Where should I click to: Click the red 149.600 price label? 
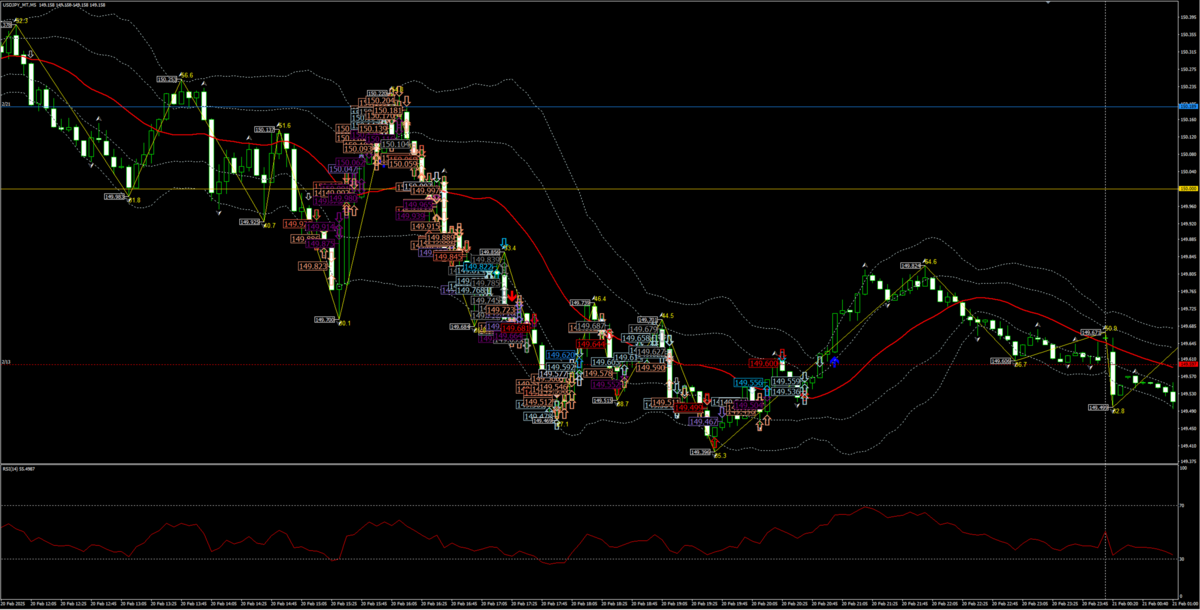coord(765,363)
